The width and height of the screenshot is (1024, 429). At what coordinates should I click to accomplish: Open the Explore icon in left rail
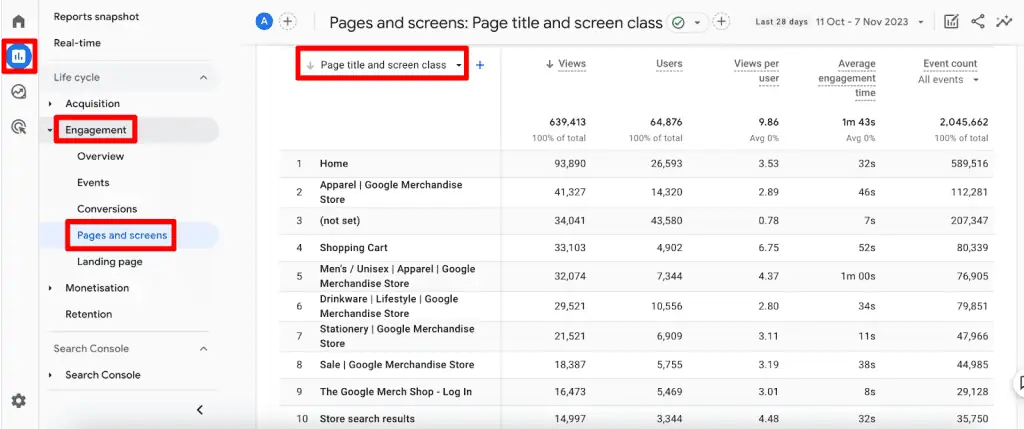19,91
